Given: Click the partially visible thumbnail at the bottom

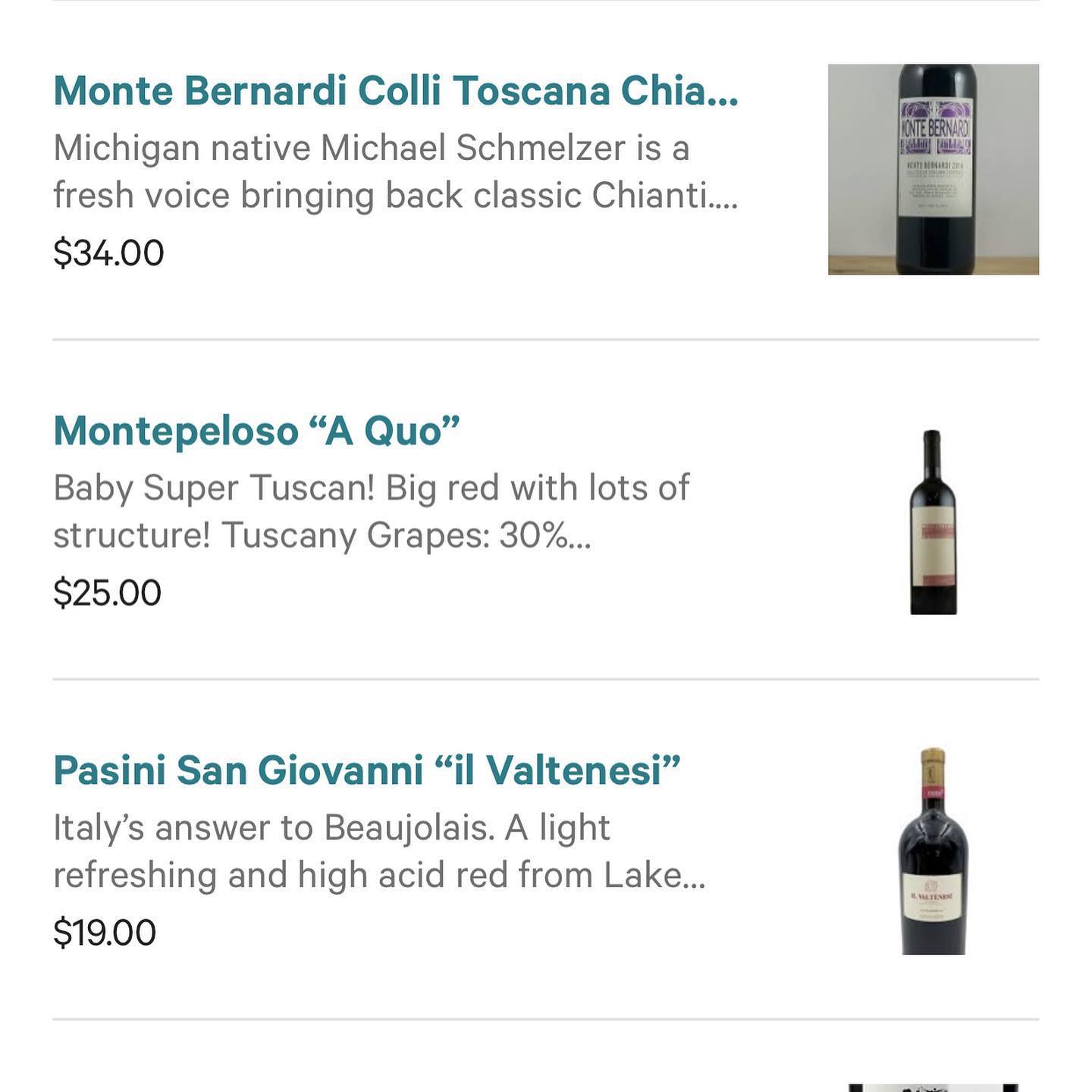Looking at the screenshot, I should pos(933,1087).
